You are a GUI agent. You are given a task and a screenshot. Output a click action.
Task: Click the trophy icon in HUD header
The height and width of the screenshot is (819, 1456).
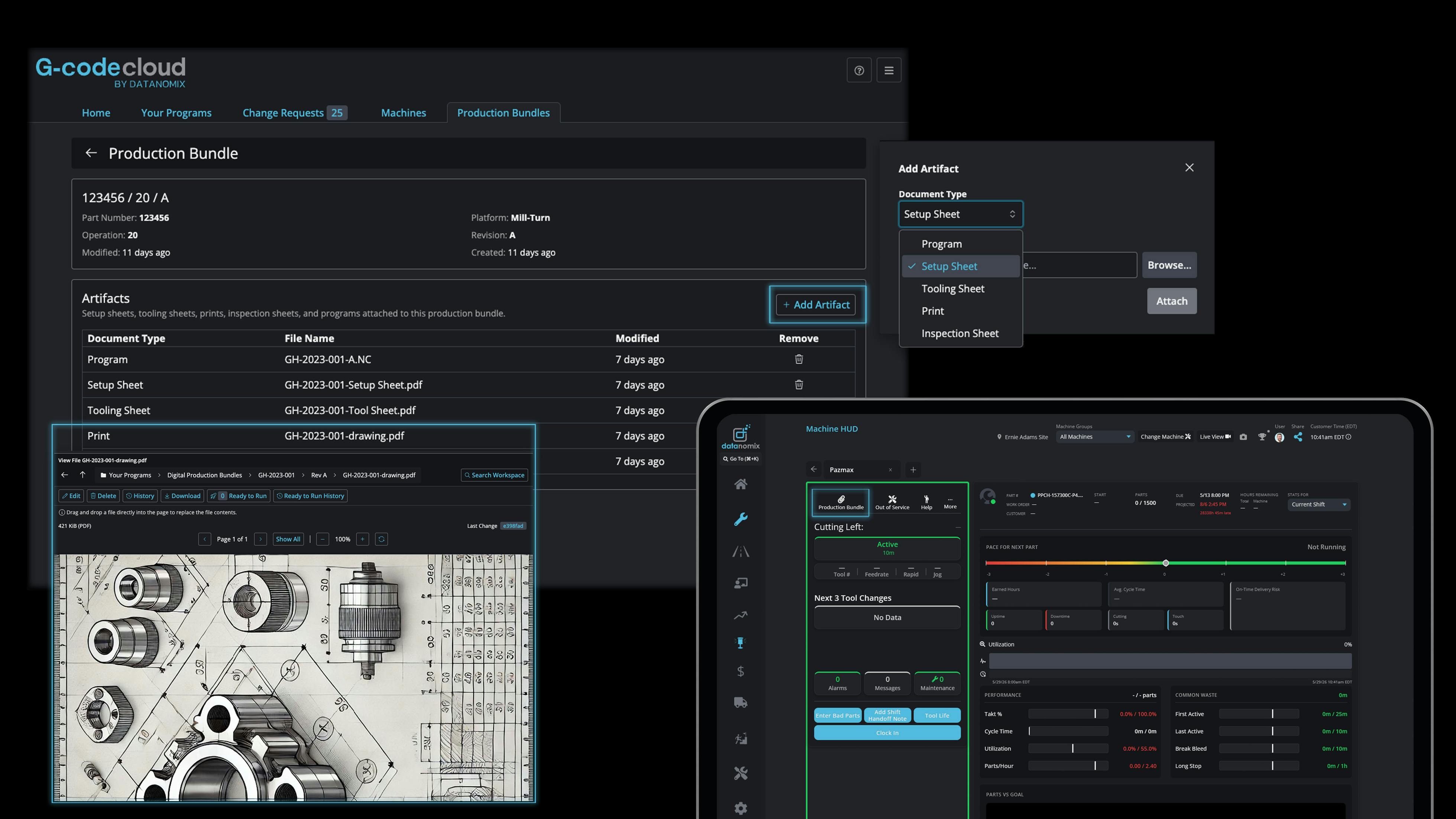1262,437
